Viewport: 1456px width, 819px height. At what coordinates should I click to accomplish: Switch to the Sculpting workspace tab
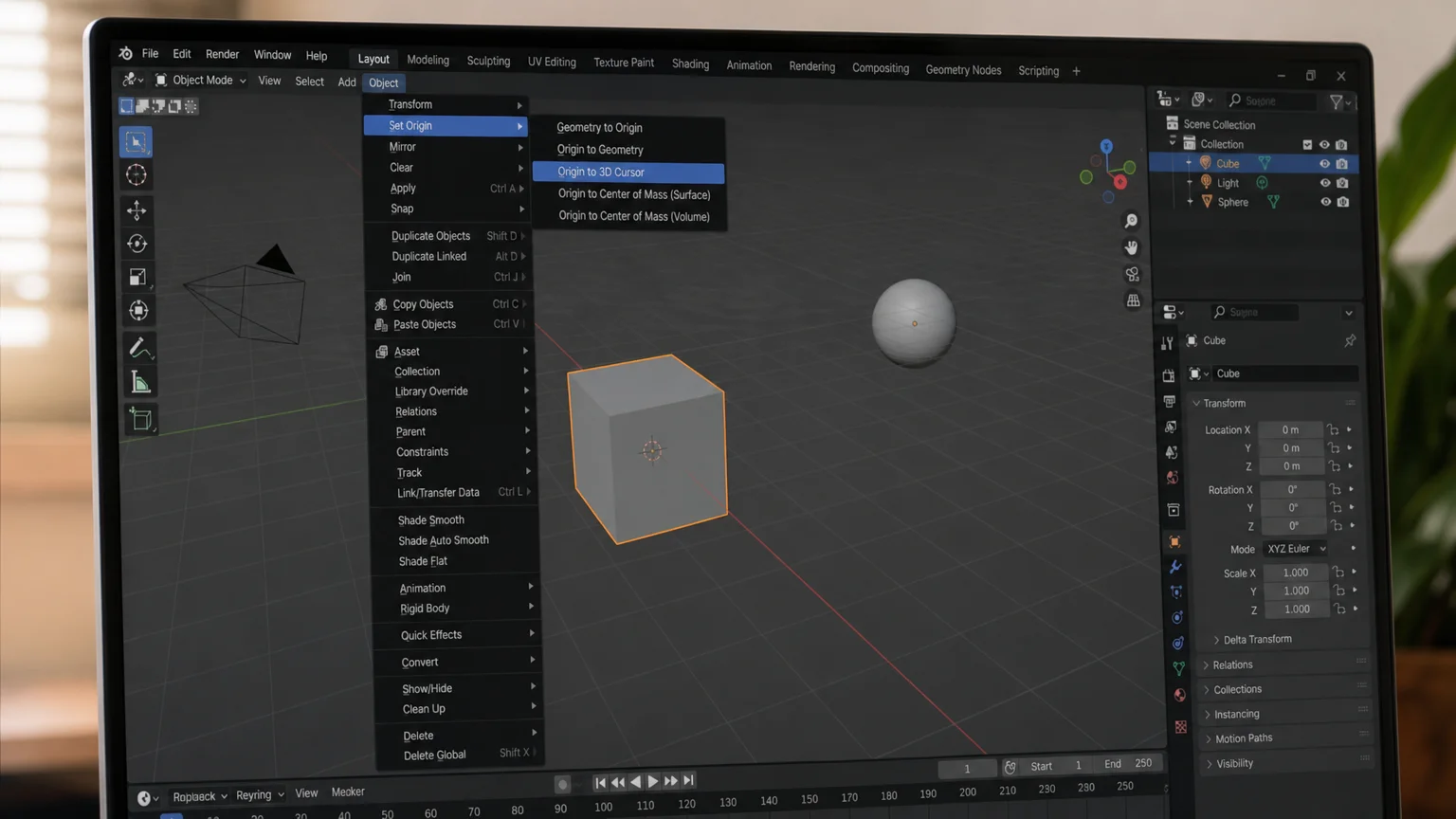pyautogui.click(x=488, y=61)
